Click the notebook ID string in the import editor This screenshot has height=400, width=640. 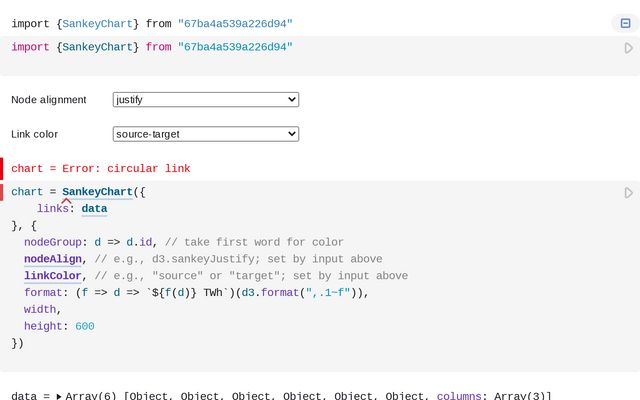coord(235,47)
